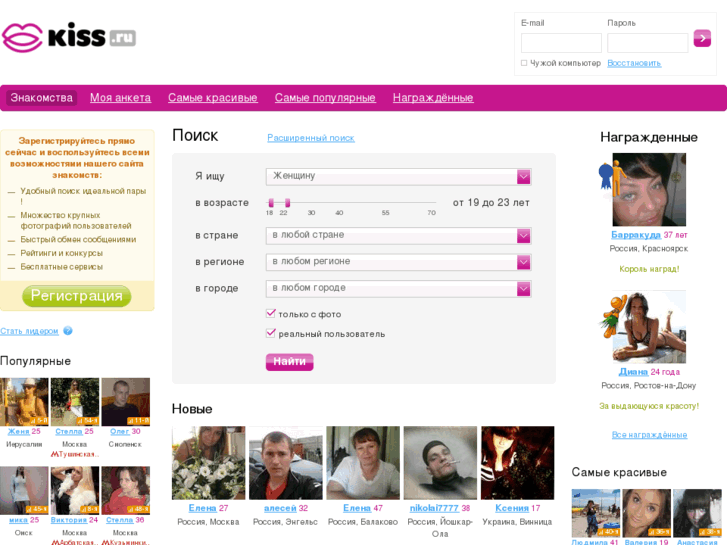Open new user алесей 32 photo

(286, 463)
